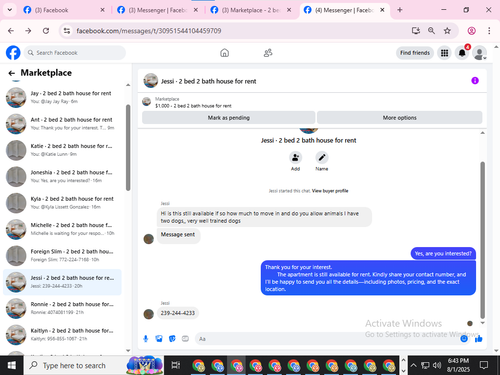The height and width of the screenshot is (375, 500).
Task: Switch to the (3) Messenger tab
Action: click(157, 10)
